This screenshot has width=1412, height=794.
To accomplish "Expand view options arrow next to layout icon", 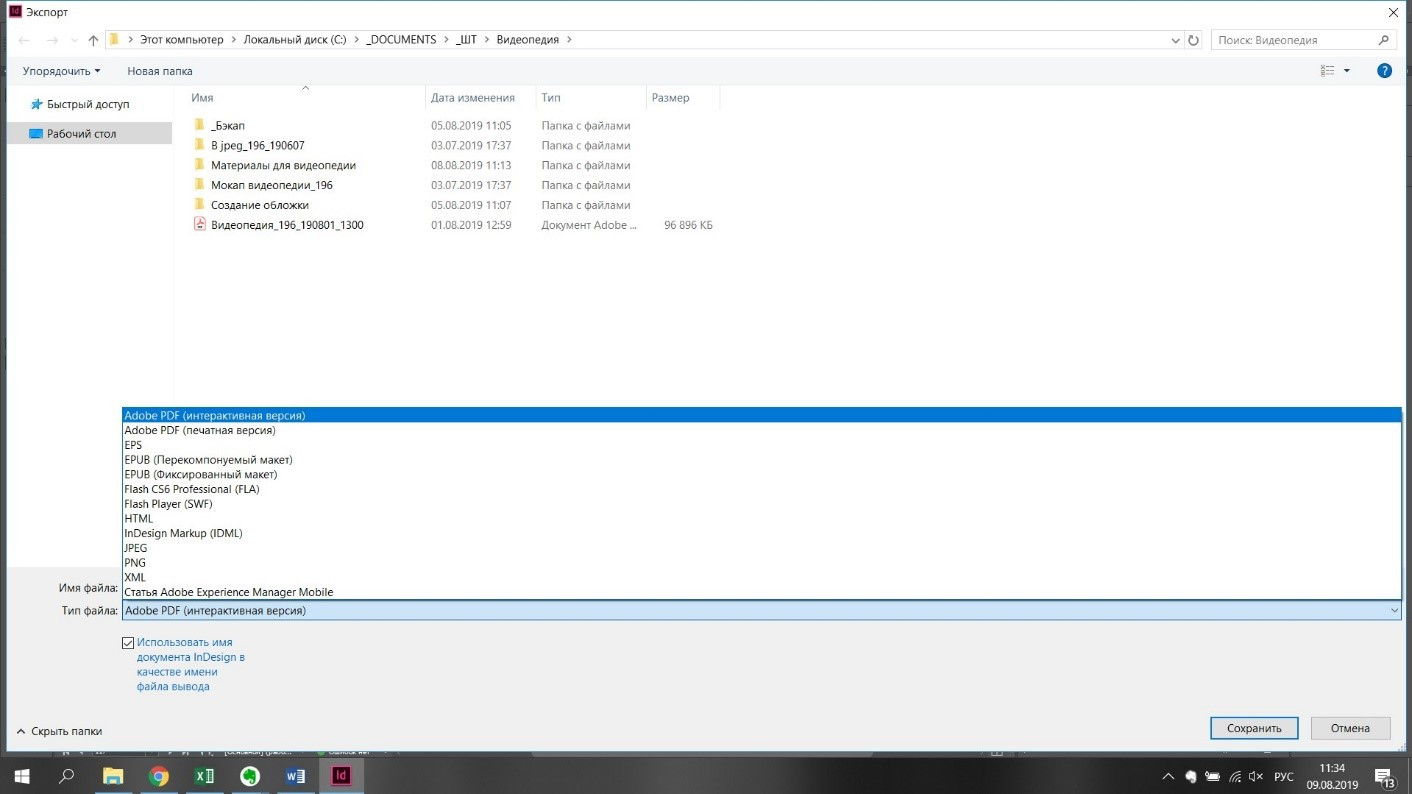I will [x=1347, y=71].
